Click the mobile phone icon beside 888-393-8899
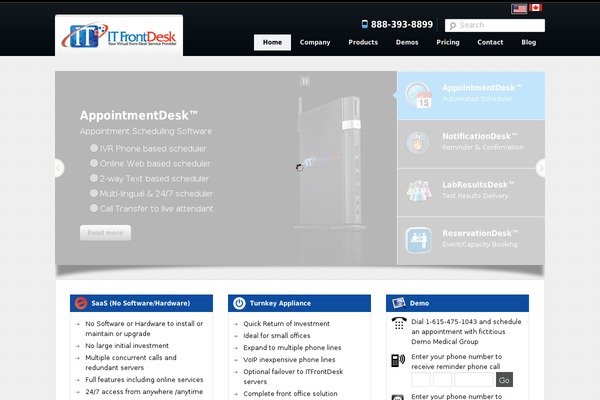This screenshot has height=400, width=600. (x=365, y=24)
